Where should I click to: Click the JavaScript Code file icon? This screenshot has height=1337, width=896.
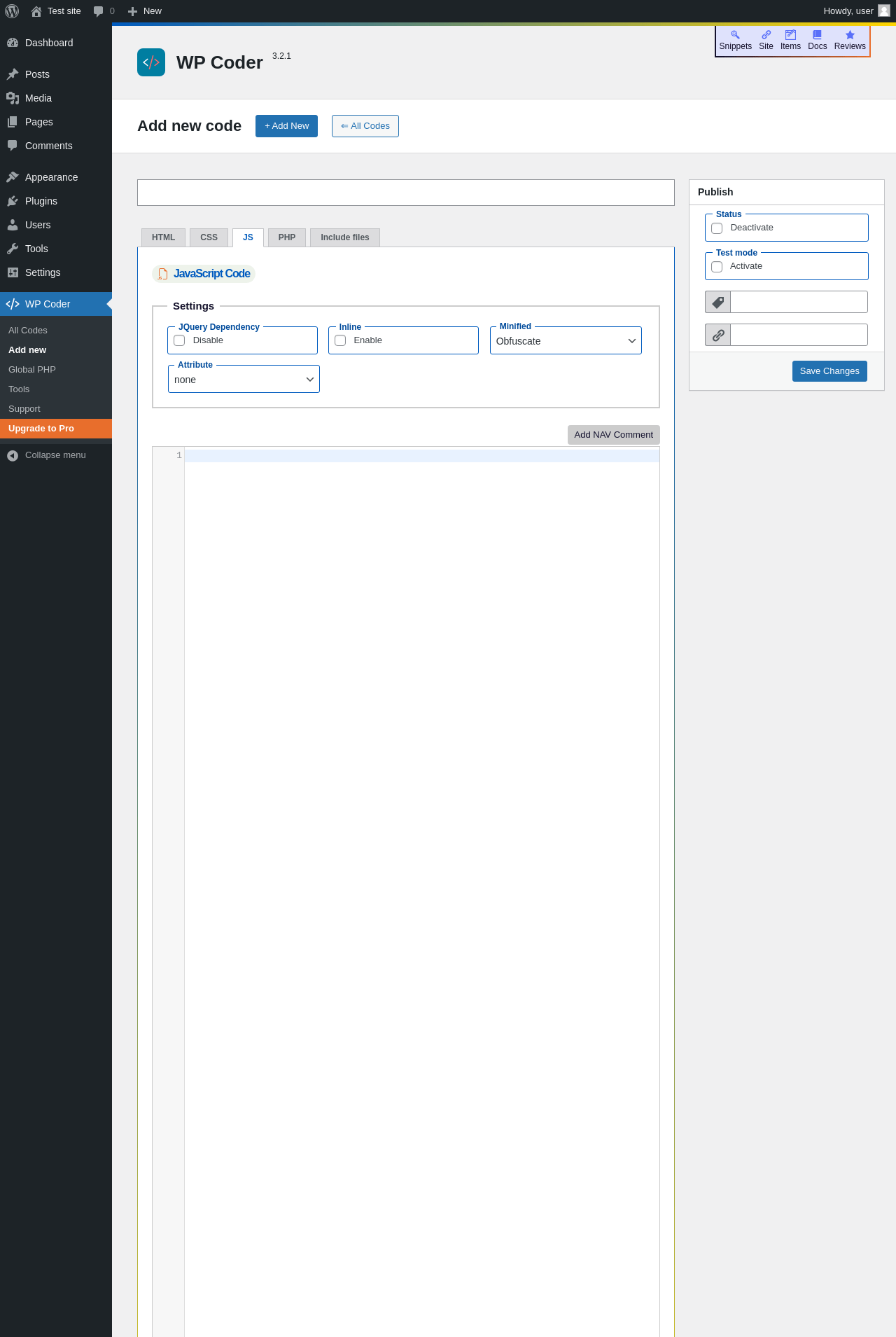pos(162,274)
